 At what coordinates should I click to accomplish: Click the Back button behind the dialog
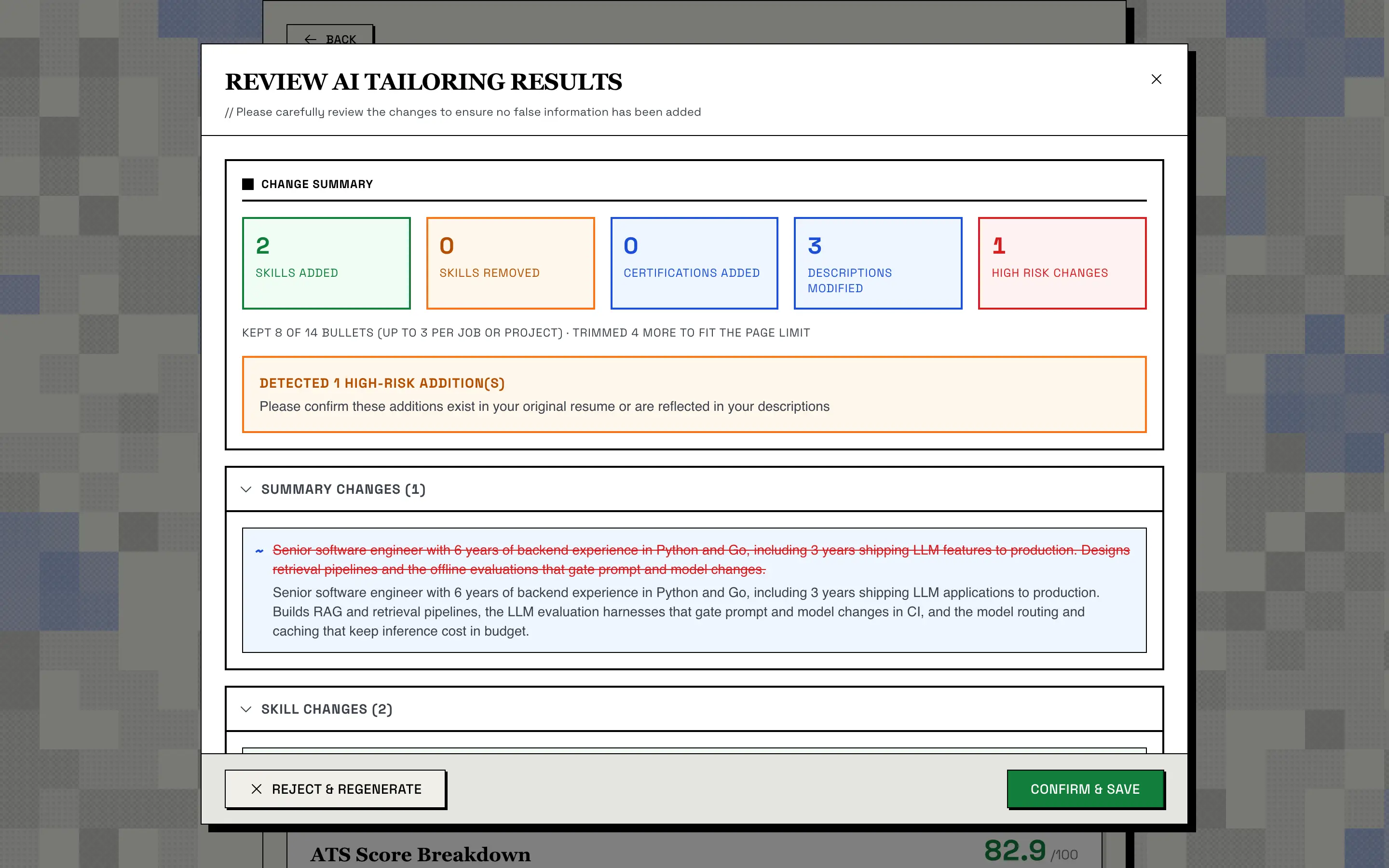(x=330, y=34)
